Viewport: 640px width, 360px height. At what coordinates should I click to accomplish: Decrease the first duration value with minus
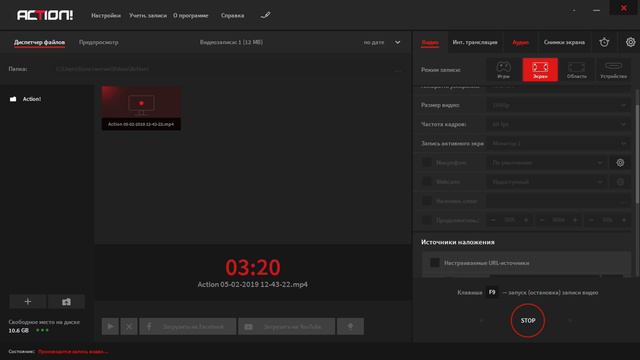[x=493, y=220]
